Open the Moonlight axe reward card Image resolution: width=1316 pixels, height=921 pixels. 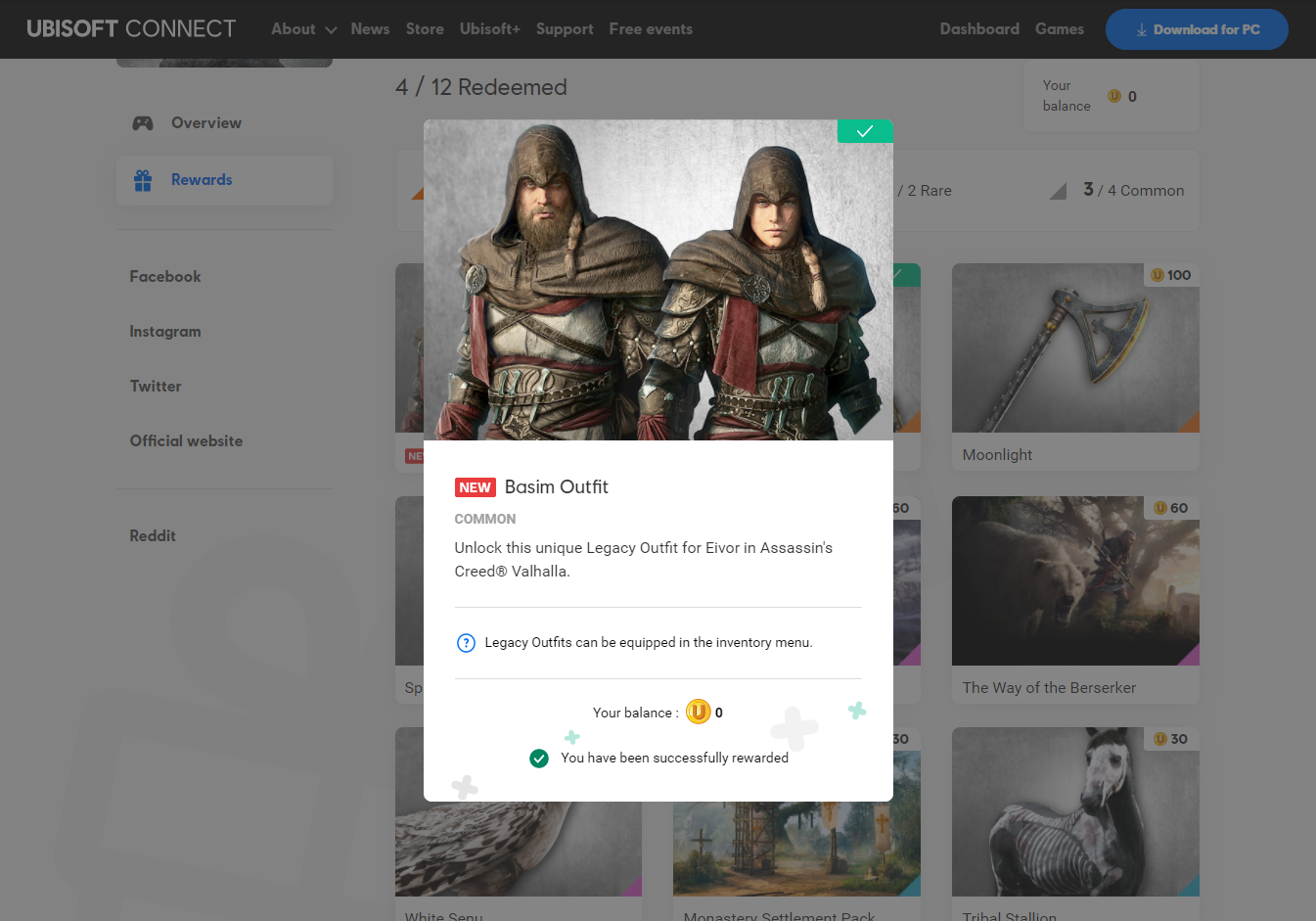click(1075, 367)
